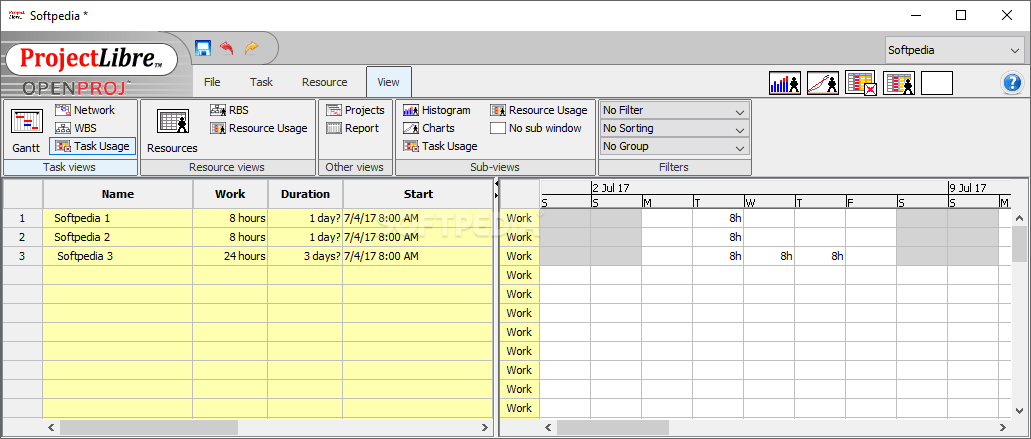
Task: Open the Resources view
Action: [172, 130]
